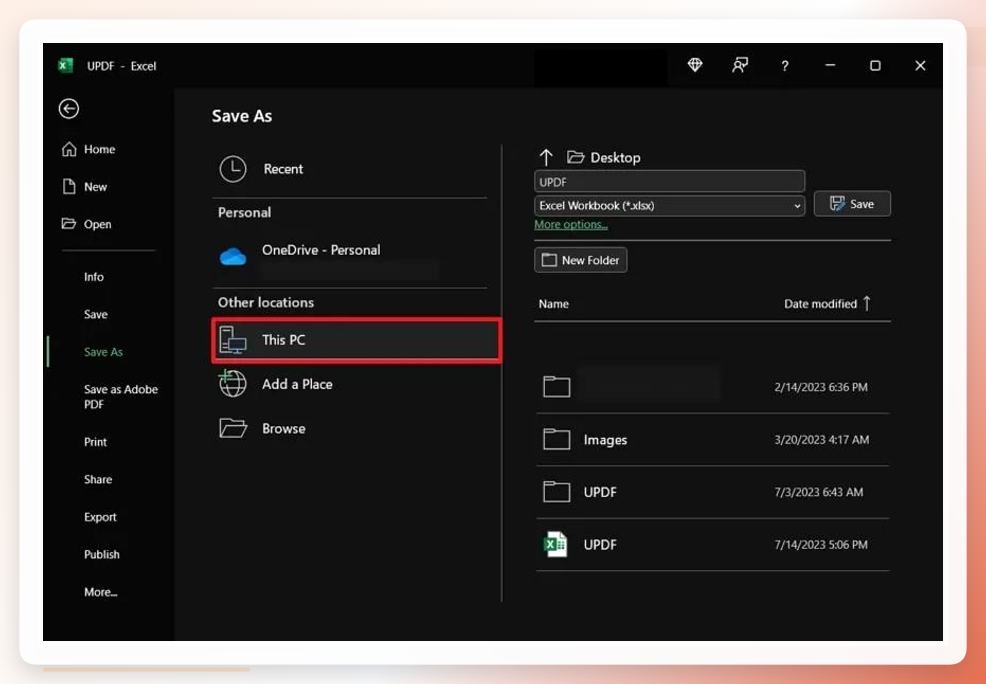This screenshot has height=684, width=986.
Task: Sort by the Name column header
Action: click(x=553, y=304)
